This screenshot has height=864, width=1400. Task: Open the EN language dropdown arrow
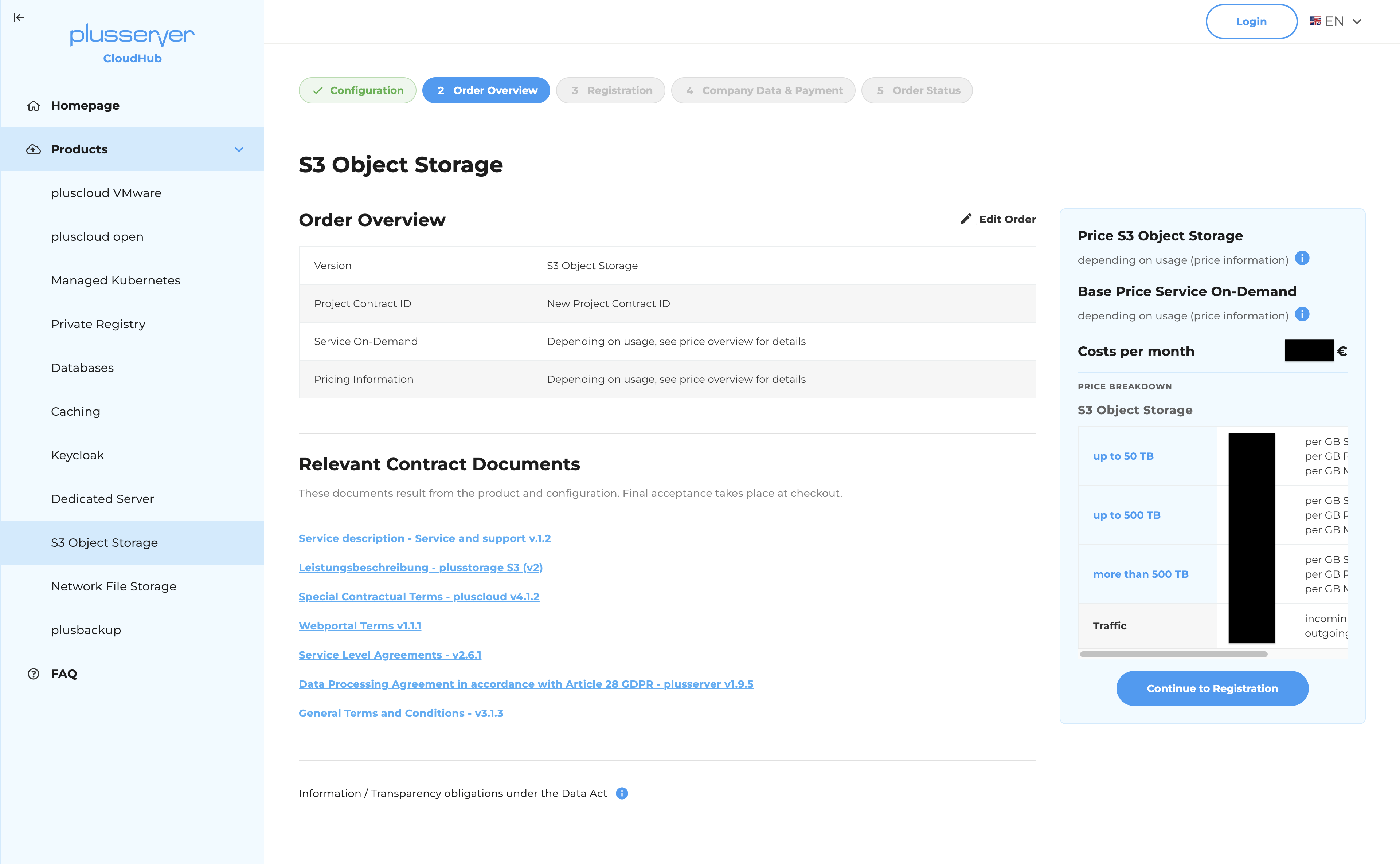click(x=1357, y=22)
